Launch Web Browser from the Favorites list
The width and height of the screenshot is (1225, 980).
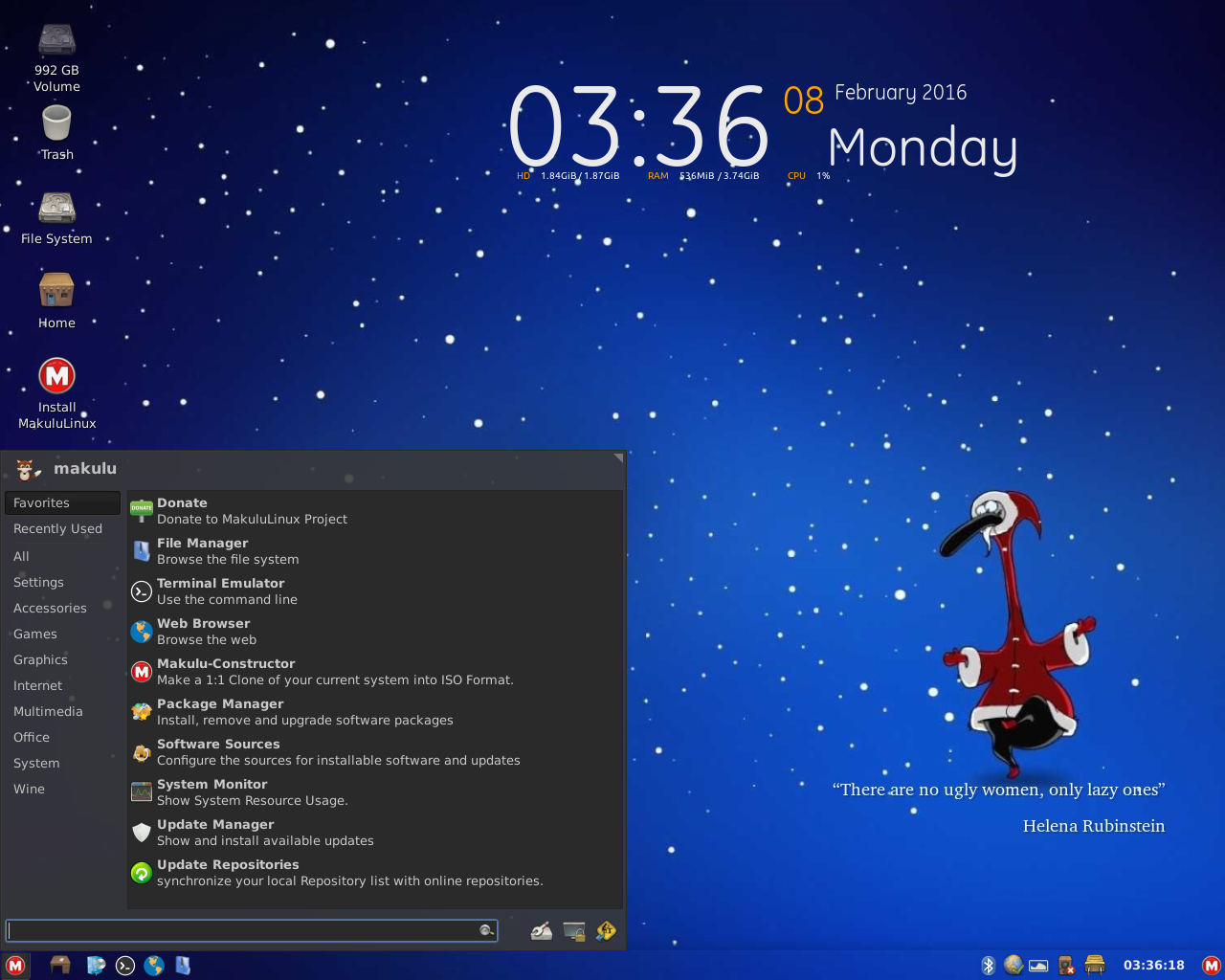pyautogui.click(x=375, y=632)
